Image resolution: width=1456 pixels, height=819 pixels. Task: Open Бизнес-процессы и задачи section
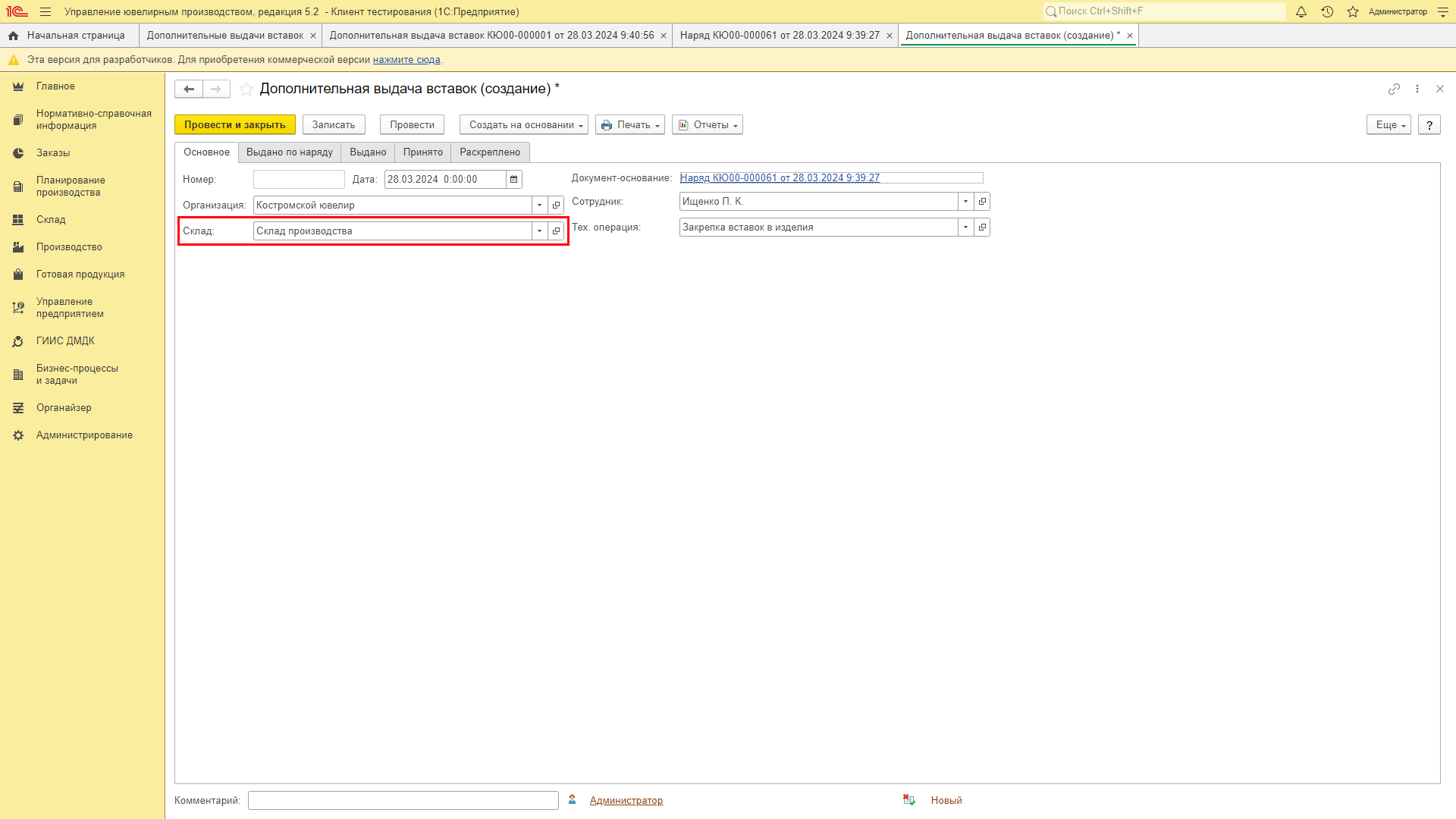click(83, 375)
